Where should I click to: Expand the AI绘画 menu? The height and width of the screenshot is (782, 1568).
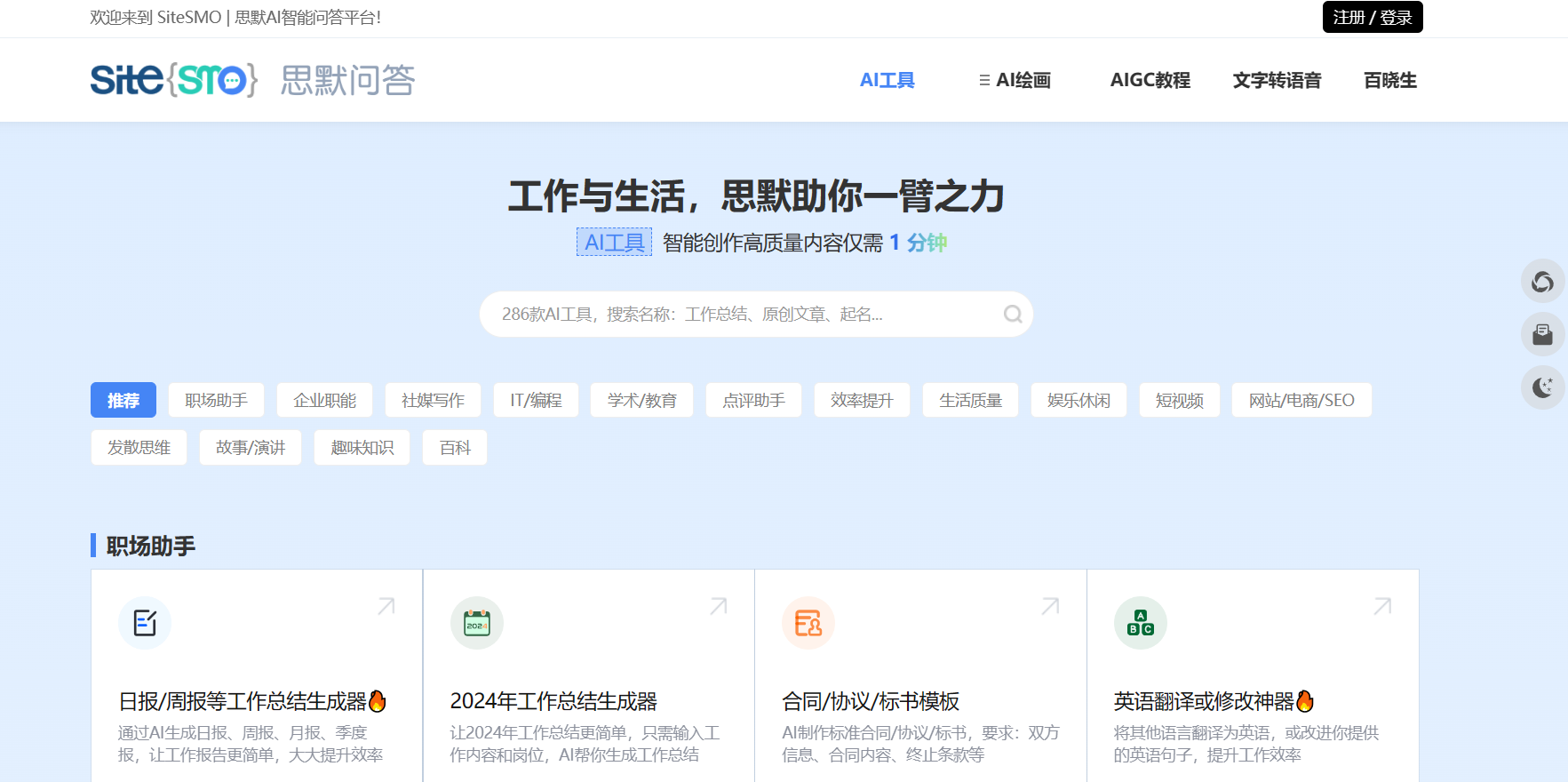(x=1015, y=80)
